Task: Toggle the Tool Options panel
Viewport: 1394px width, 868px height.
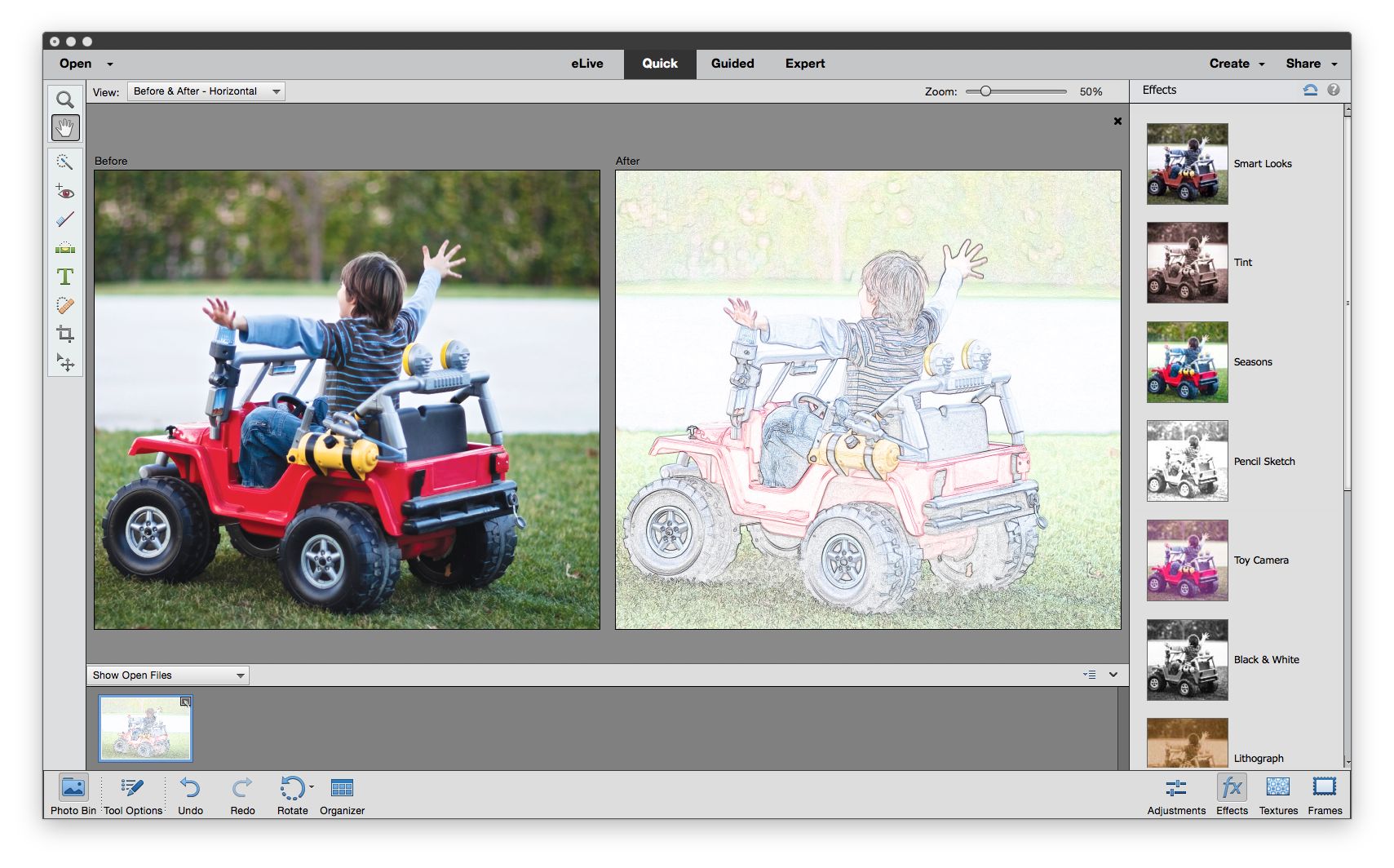Action: click(x=133, y=795)
